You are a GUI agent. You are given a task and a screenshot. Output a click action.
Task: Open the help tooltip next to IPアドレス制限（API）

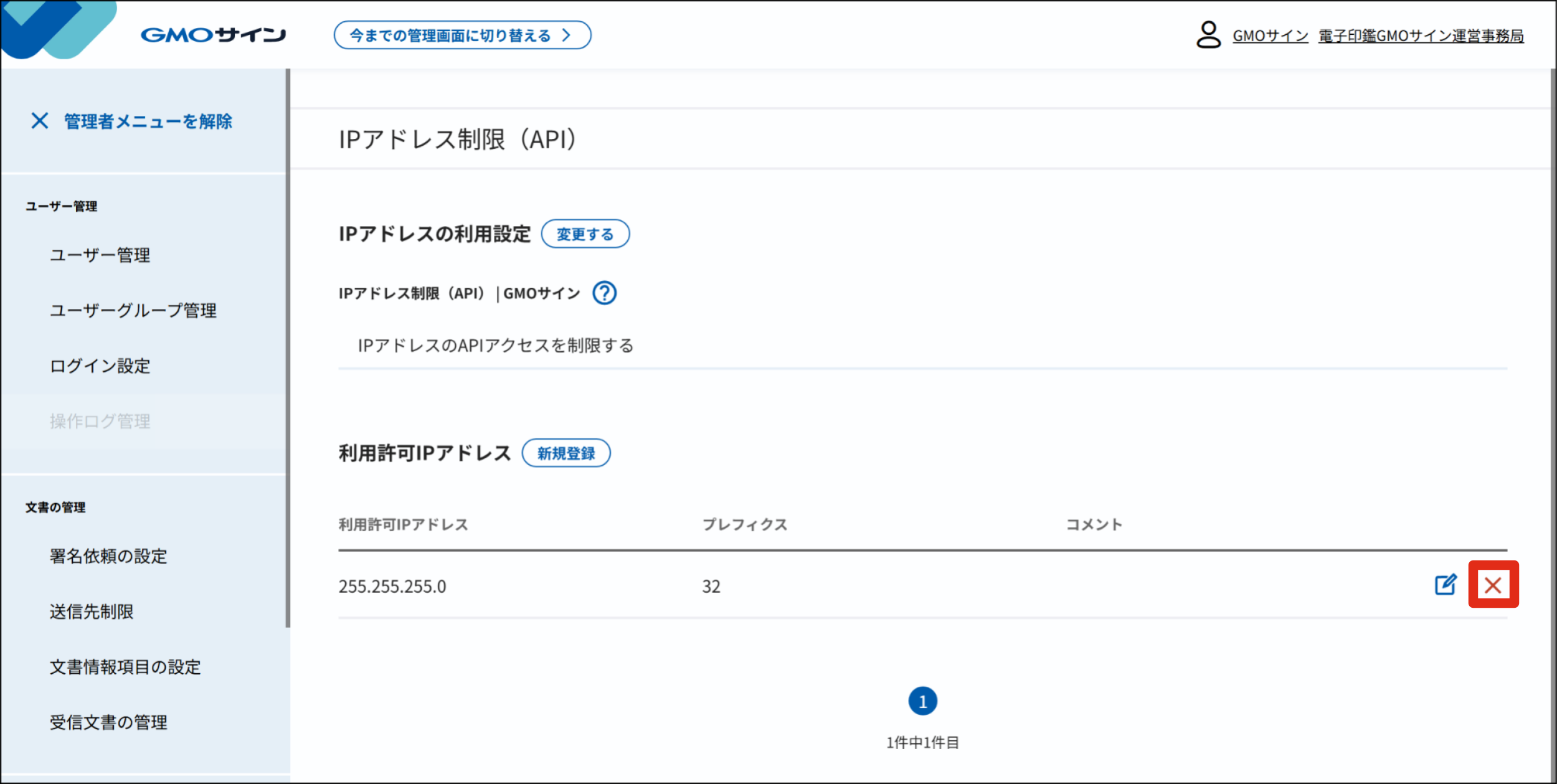tap(604, 293)
